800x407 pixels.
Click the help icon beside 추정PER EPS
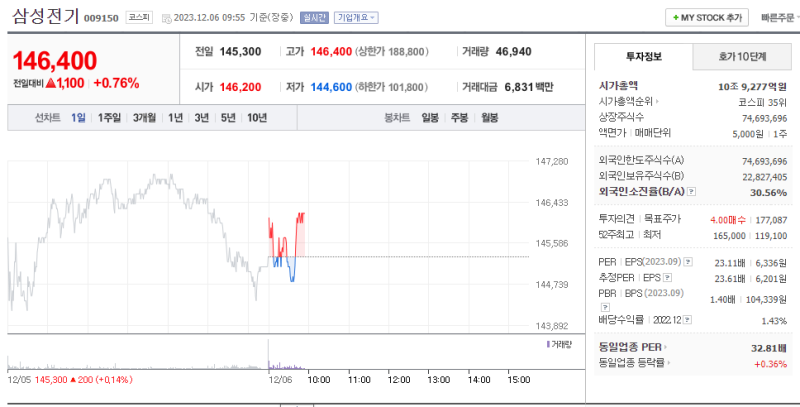pos(667,278)
